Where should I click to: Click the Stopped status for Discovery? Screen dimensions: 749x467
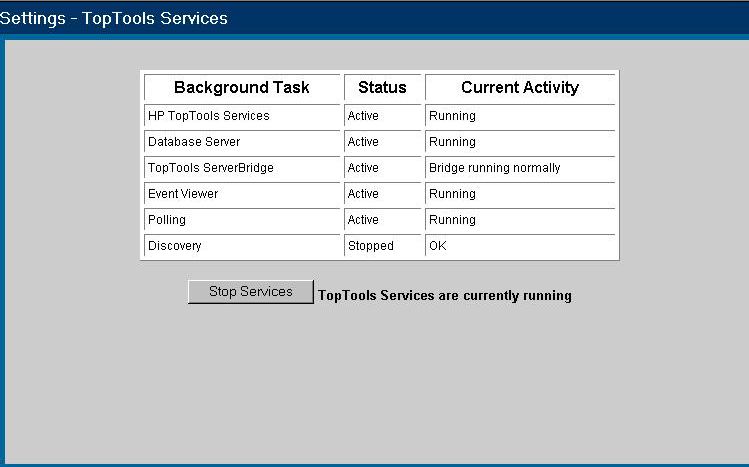click(383, 245)
